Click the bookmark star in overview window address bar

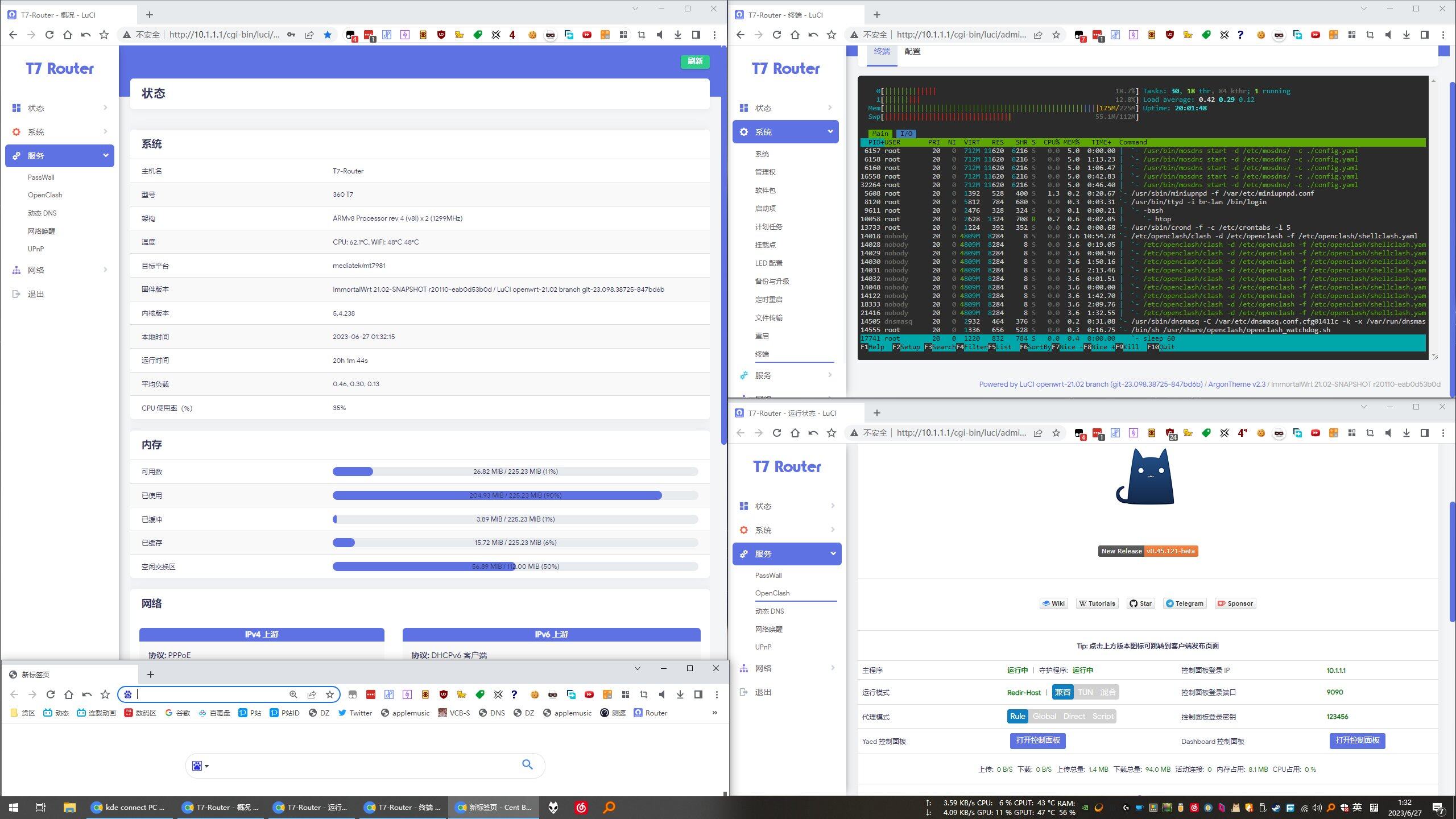(x=328, y=35)
